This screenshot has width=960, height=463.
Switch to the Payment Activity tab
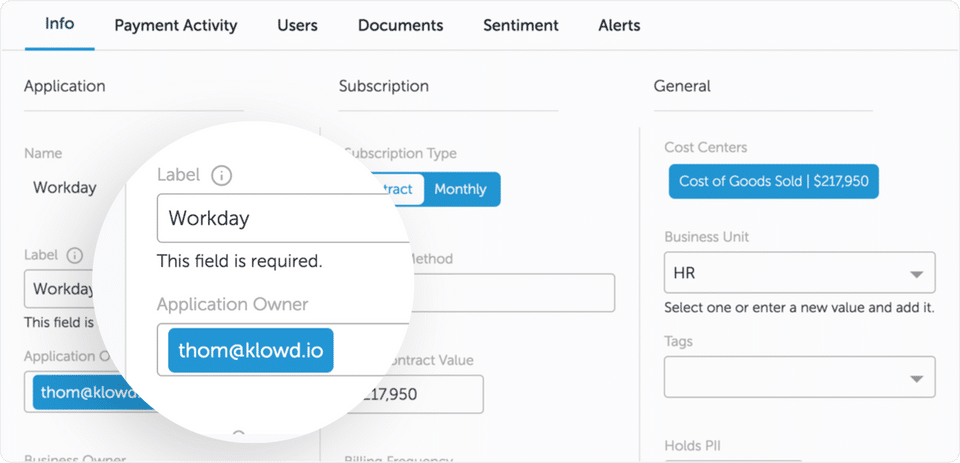(x=176, y=25)
